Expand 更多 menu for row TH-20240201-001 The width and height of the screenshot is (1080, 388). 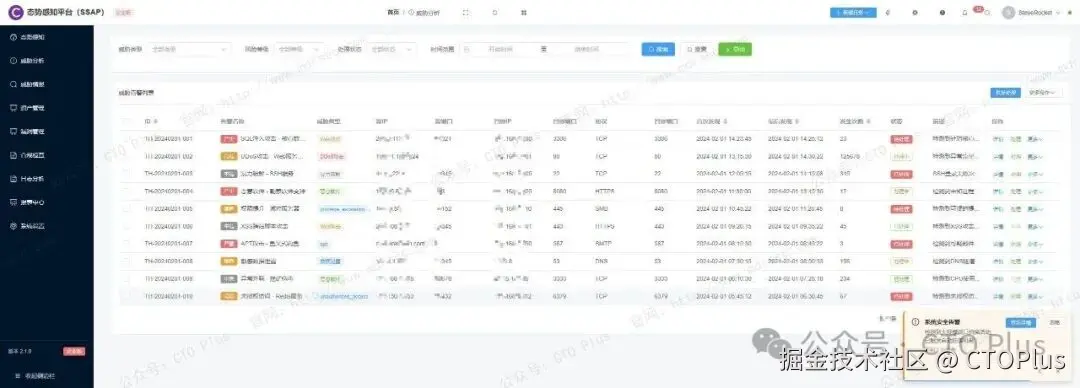click(x=1035, y=139)
